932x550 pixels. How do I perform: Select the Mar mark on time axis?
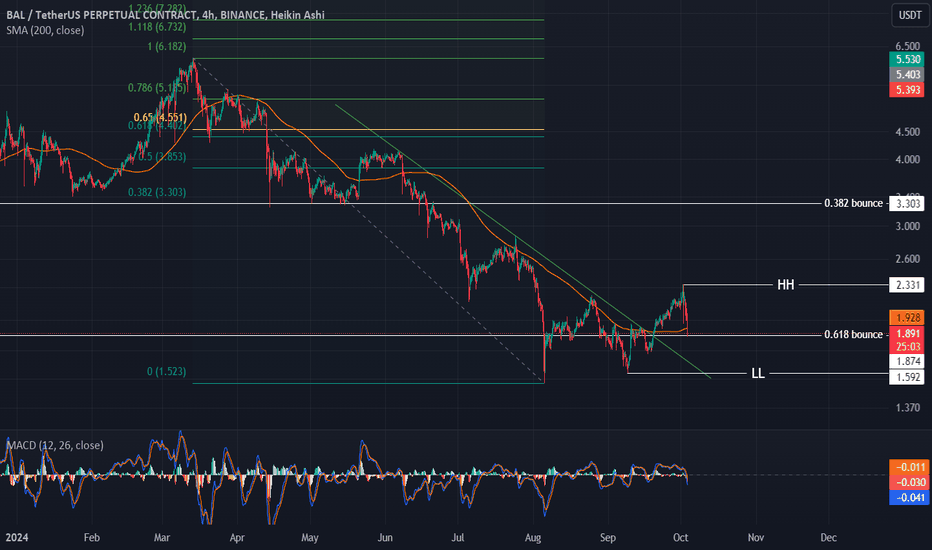[x=162, y=538]
